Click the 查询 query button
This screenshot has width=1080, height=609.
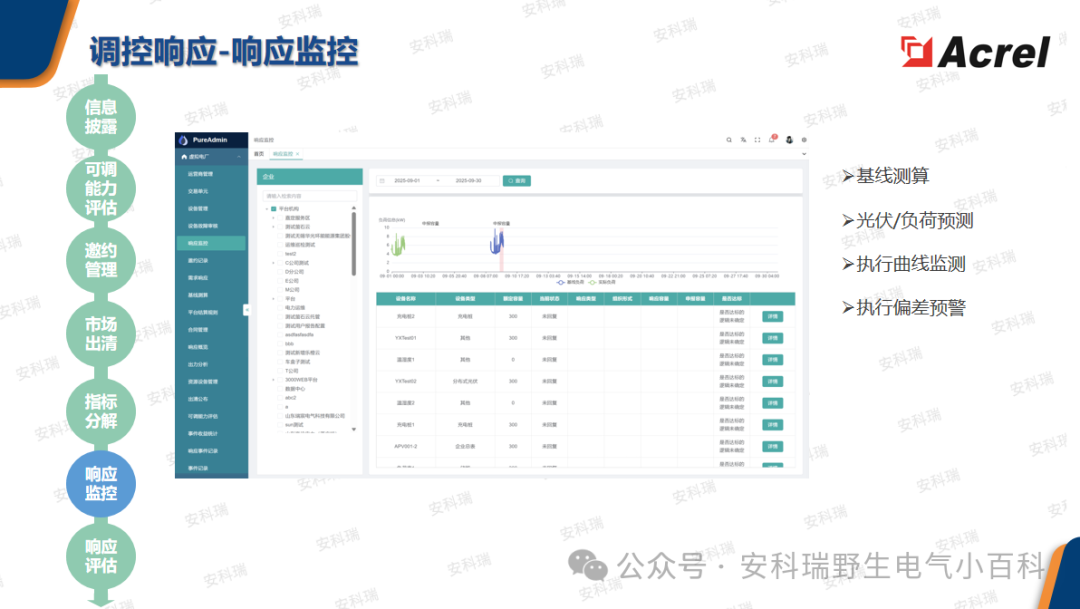click(518, 181)
